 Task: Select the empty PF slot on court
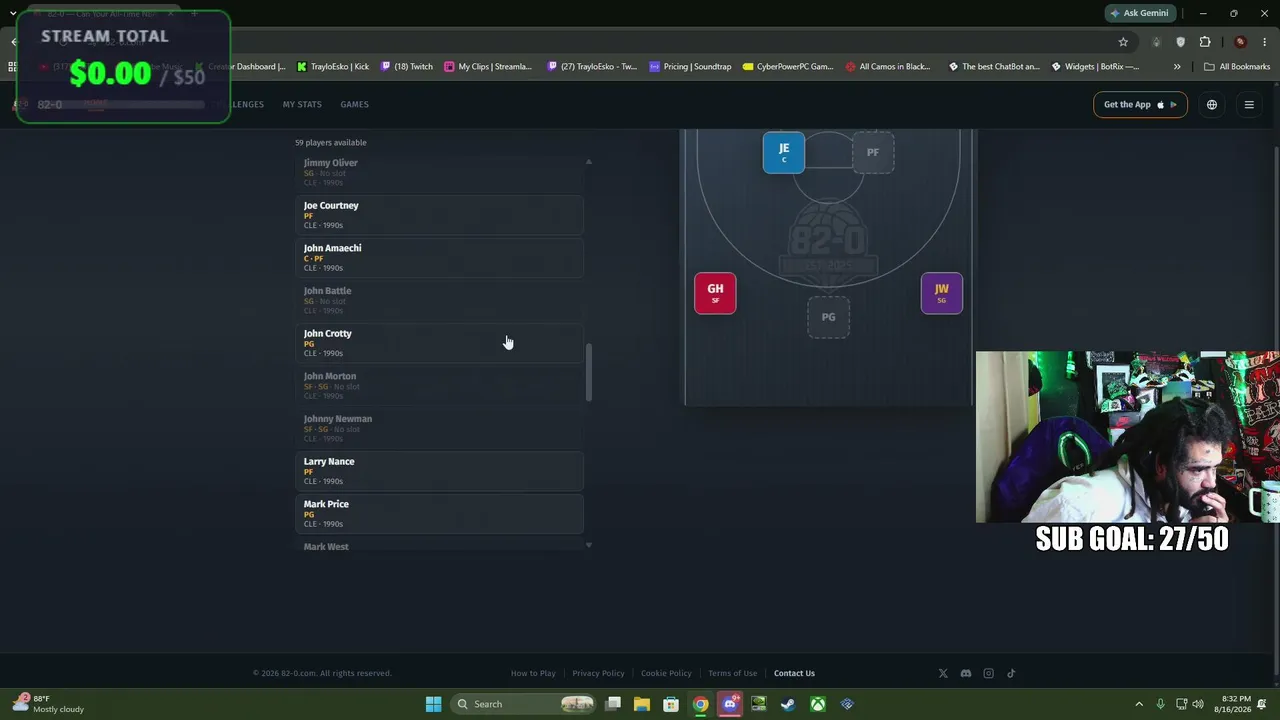pyautogui.click(x=873, y=152)
